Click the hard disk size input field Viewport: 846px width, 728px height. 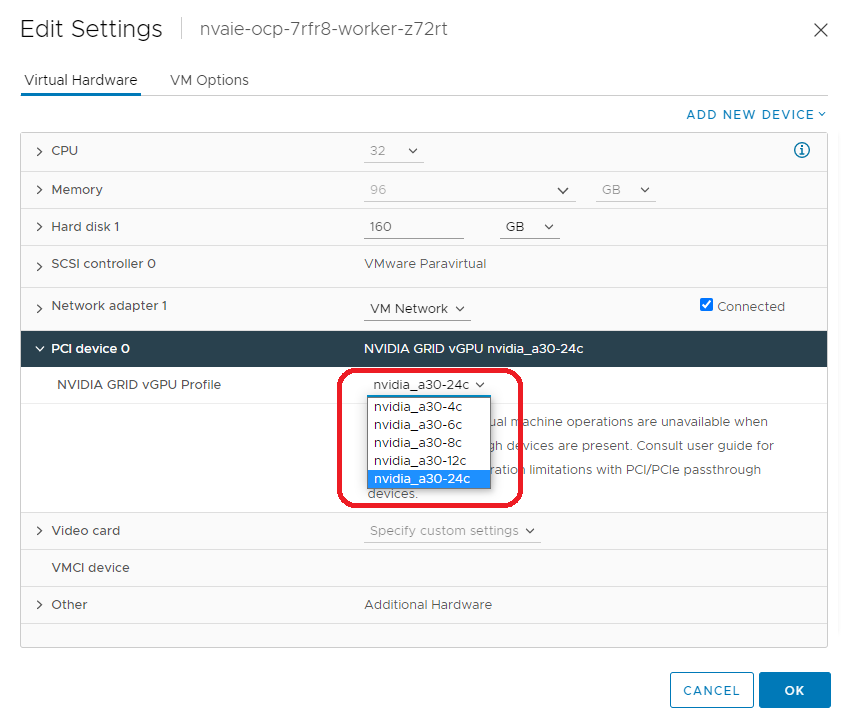pyautogui.click(x=413, y=227)
